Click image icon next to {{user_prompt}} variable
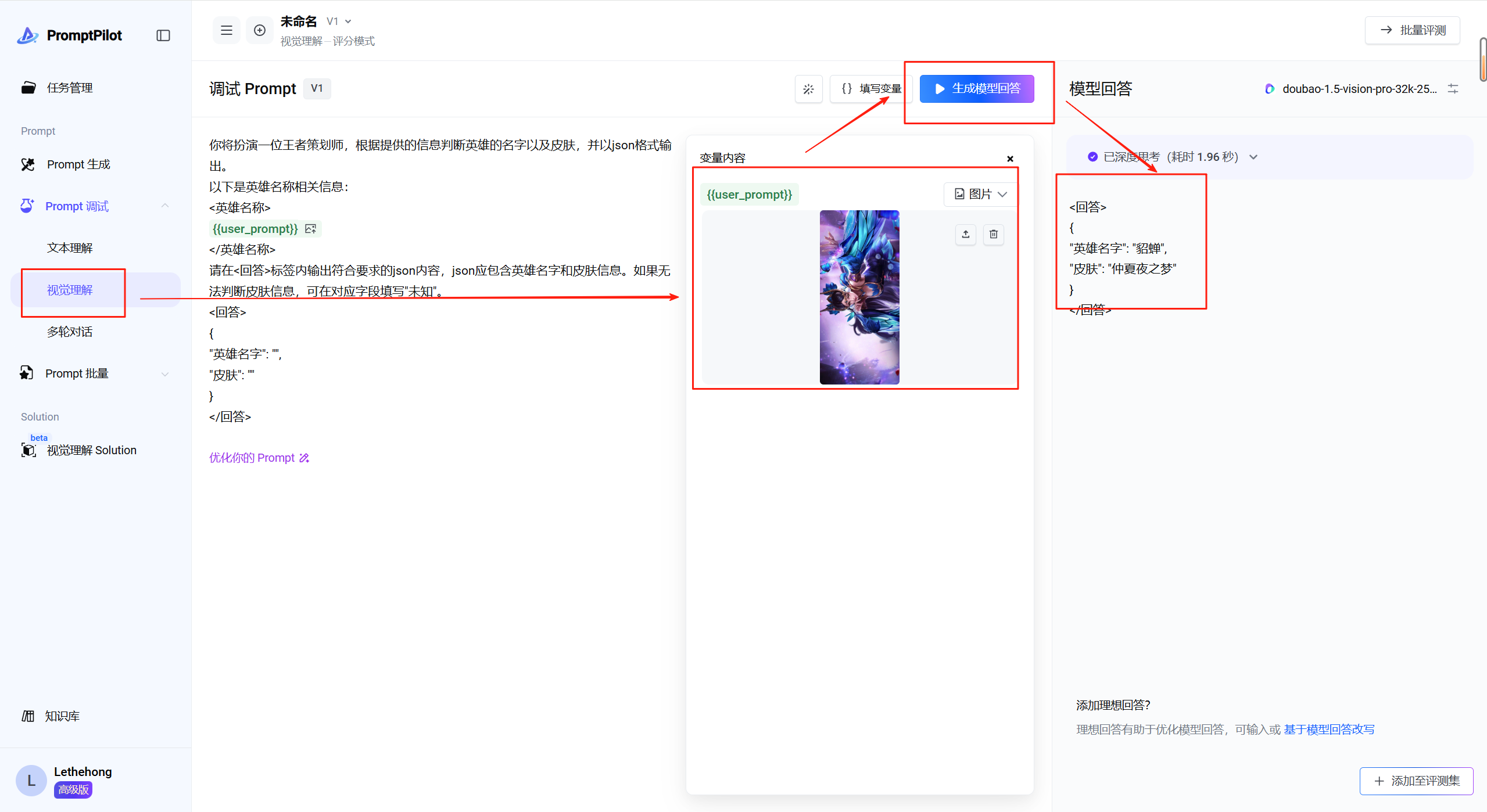Viewport: 1487px width, 812px height. pos(311,229)
